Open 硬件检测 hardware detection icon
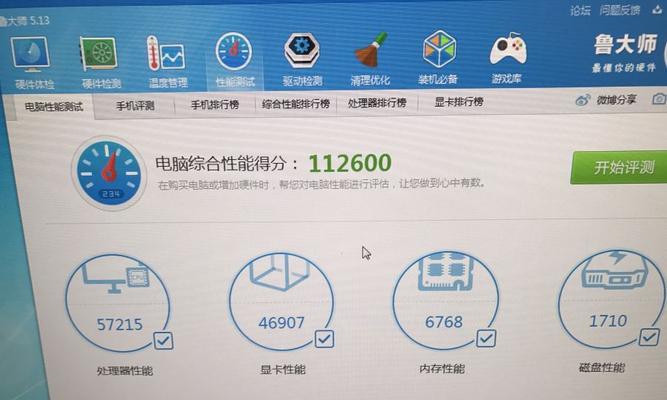 click(99, 54)
